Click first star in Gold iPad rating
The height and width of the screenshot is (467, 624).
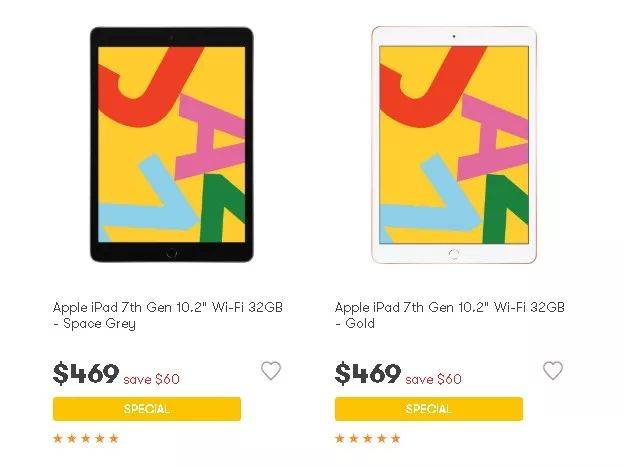339,439
